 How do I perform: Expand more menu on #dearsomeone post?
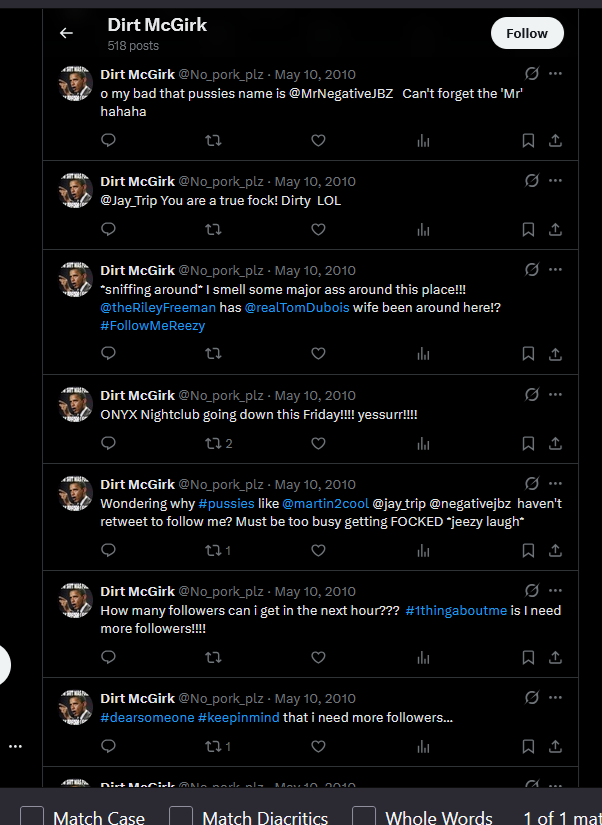point(555,698)
